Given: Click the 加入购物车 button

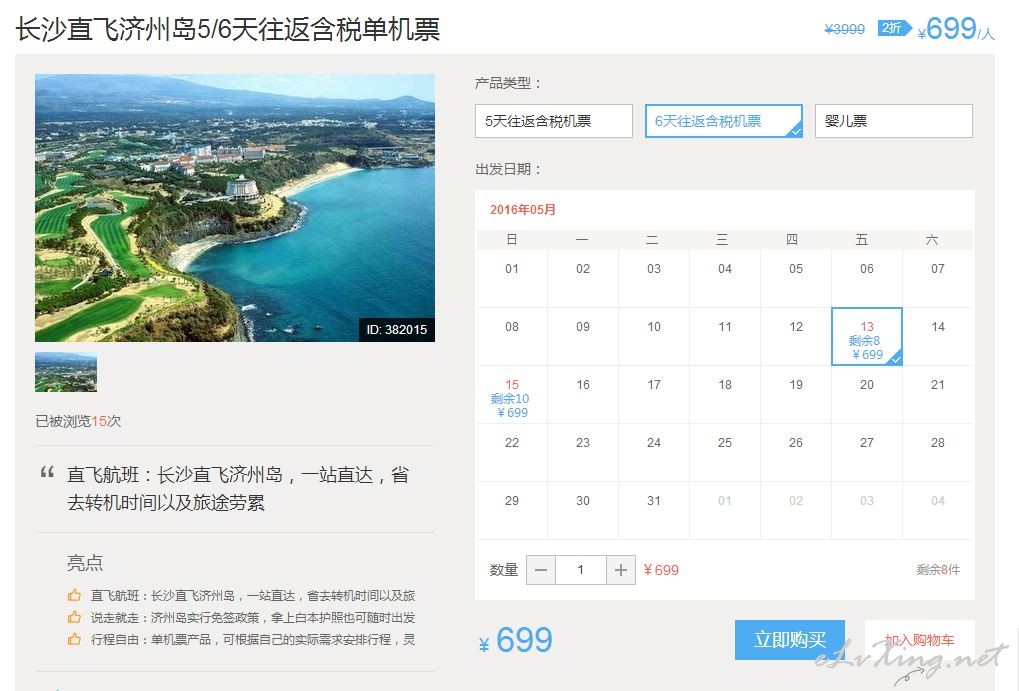Looking at the screenshot, I should 920,640.
